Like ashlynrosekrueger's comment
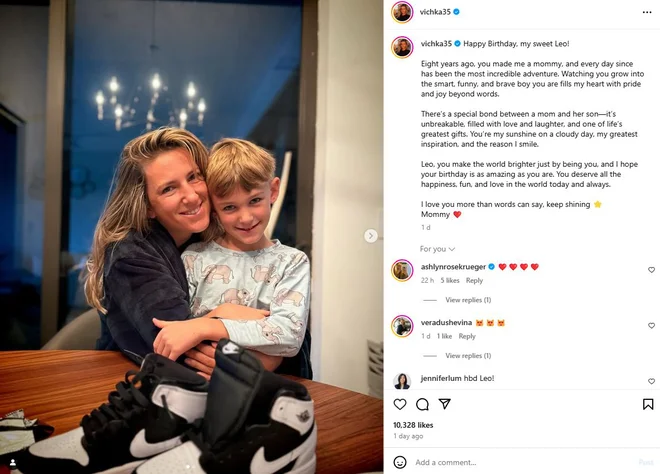 pos(651,270)
